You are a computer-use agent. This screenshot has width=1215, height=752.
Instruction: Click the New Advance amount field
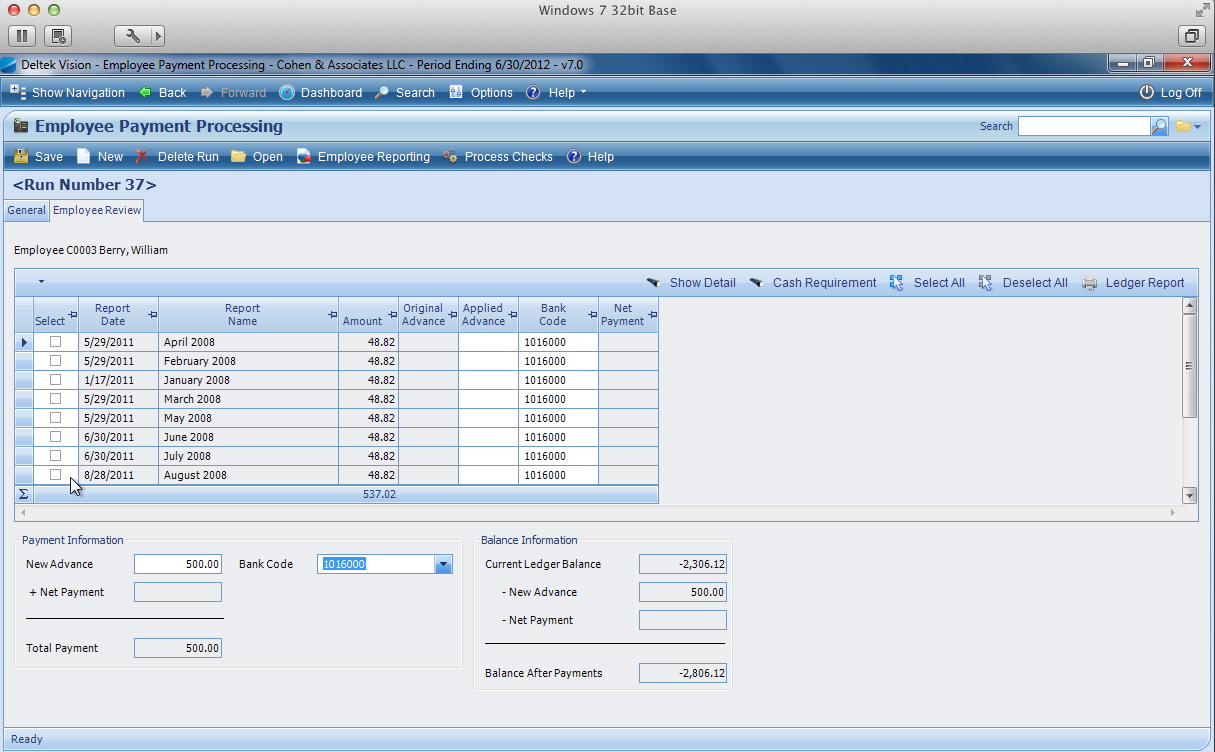177,565
